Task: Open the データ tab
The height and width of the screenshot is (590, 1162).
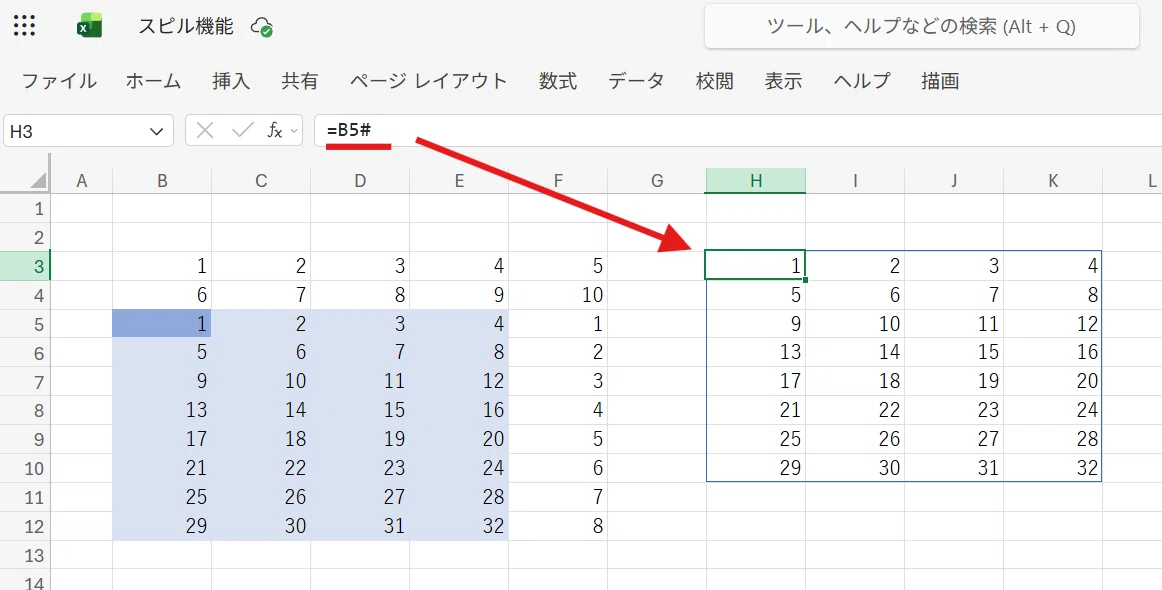Action: (636, 81)
